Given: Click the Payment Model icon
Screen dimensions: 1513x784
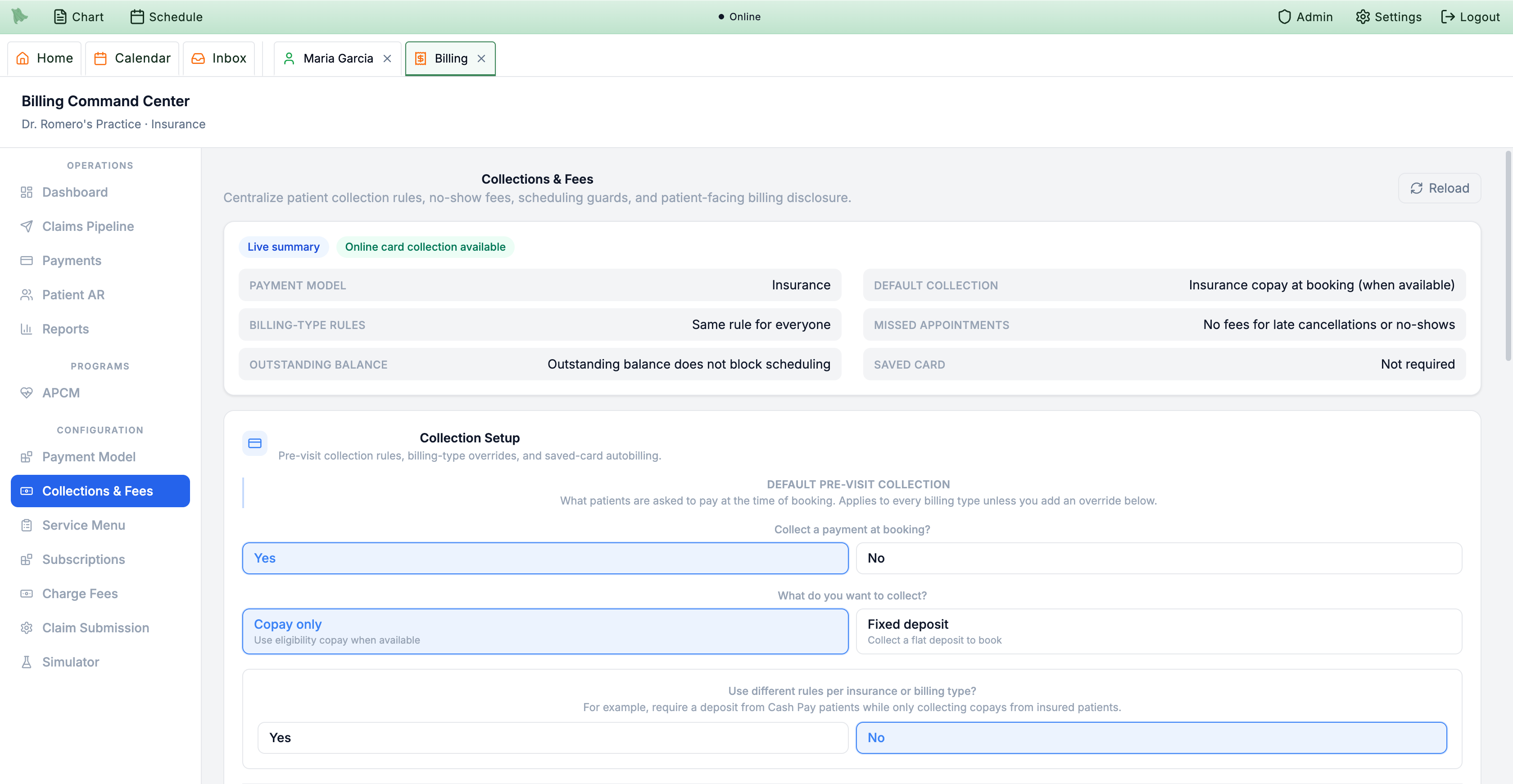Looking at the screenshot, I should (x=27, y=456).
